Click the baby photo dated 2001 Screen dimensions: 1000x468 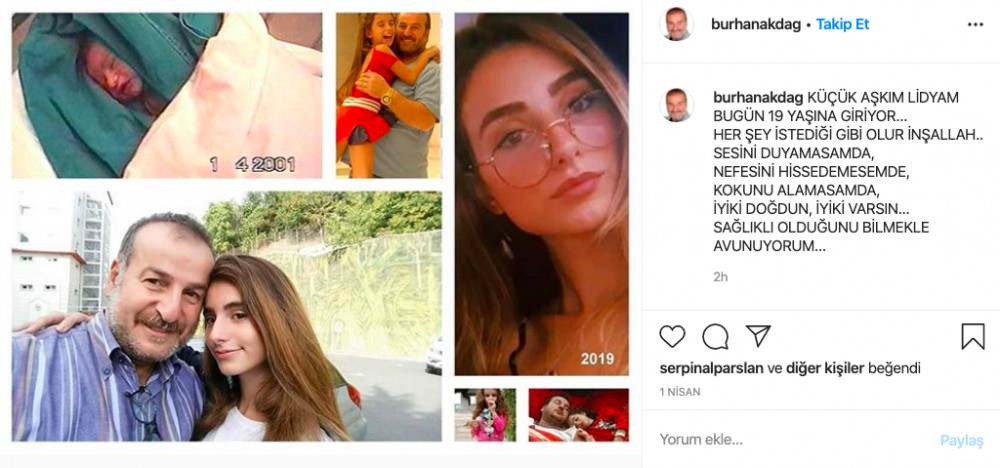167,96
